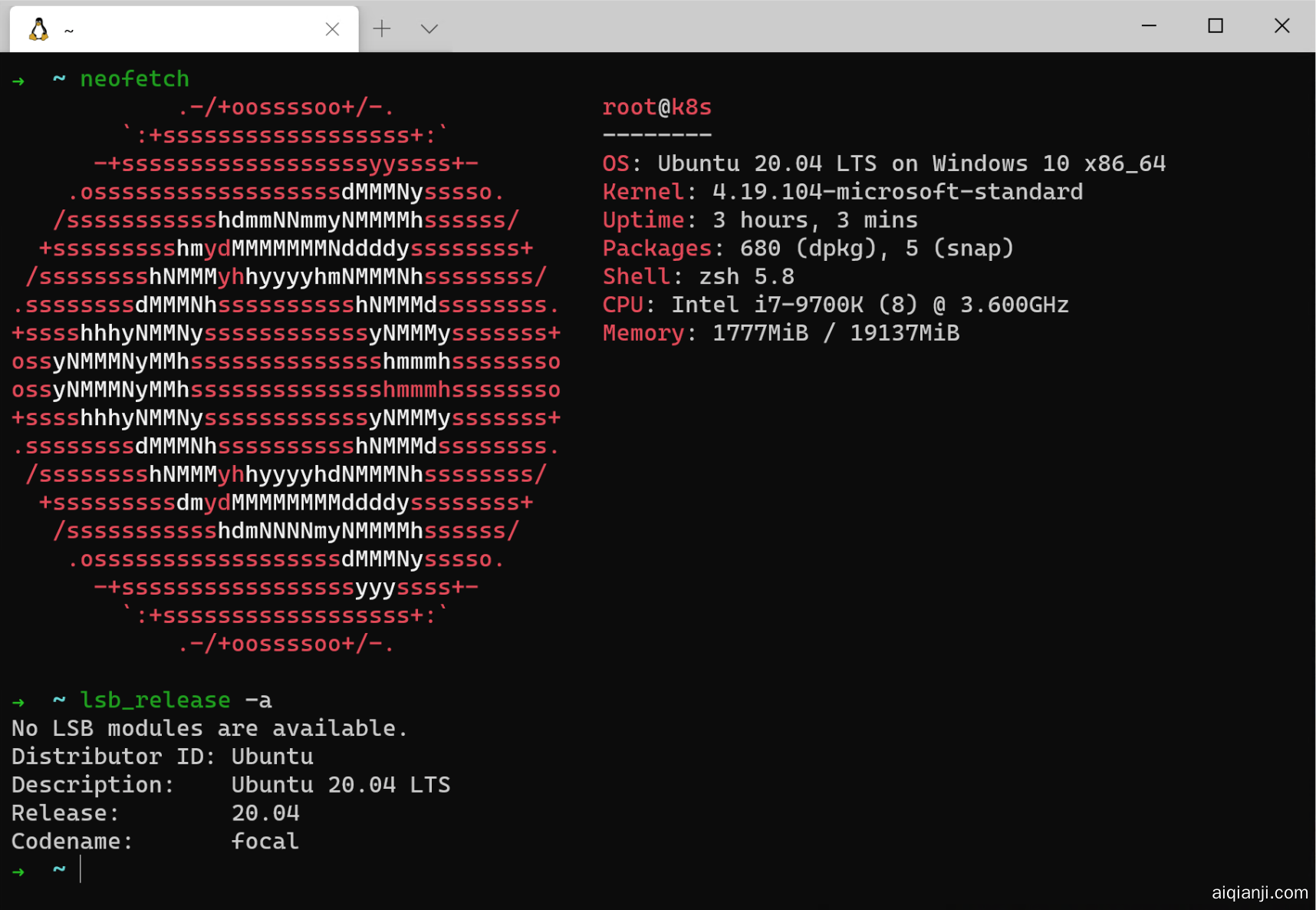Image resolution: width=1316 pixels, height=910 pixels.
Task: Select the tilde home tab
Action: coord(69,31)
